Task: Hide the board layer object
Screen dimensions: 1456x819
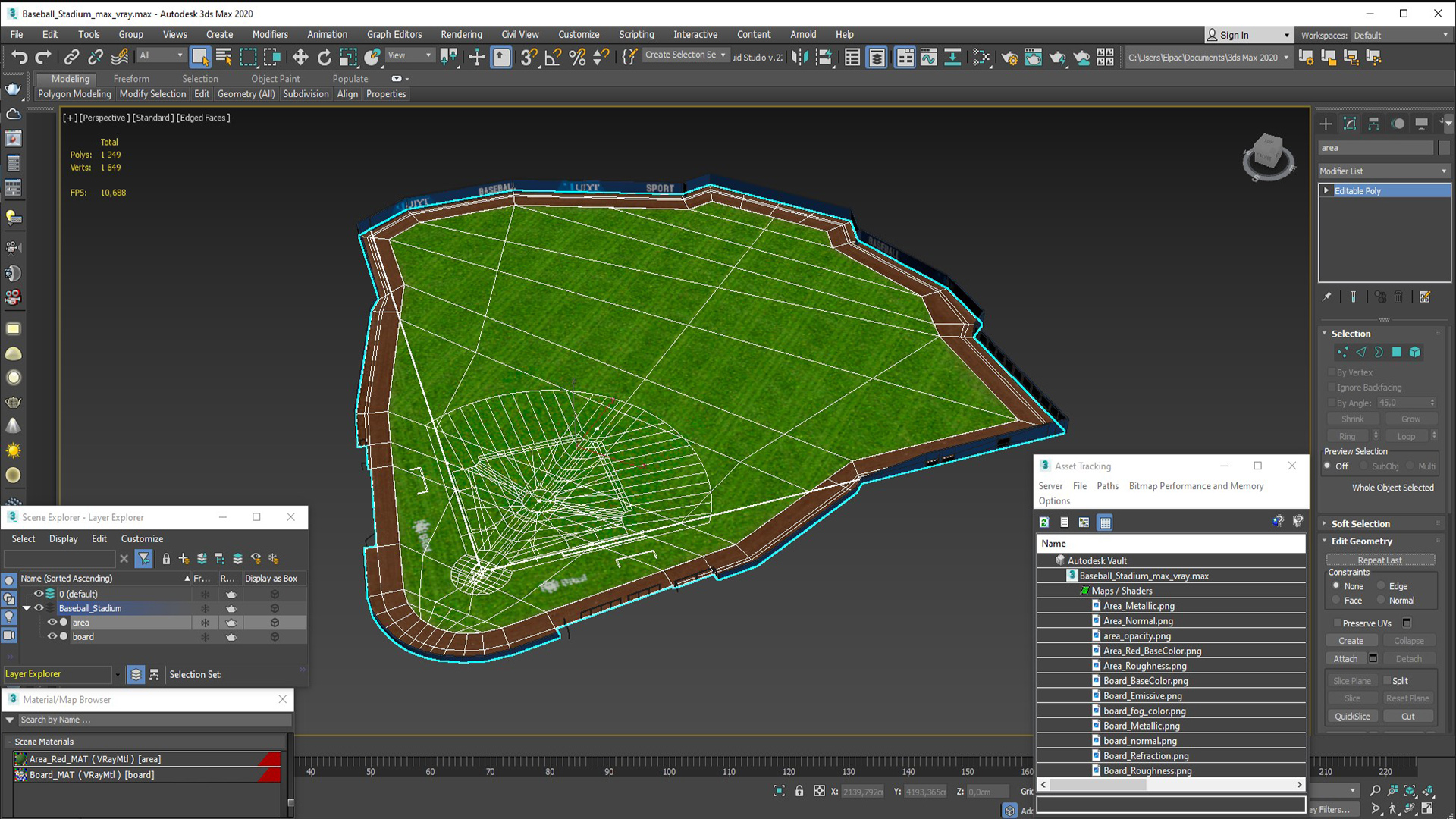Action: tap(52, 637)
